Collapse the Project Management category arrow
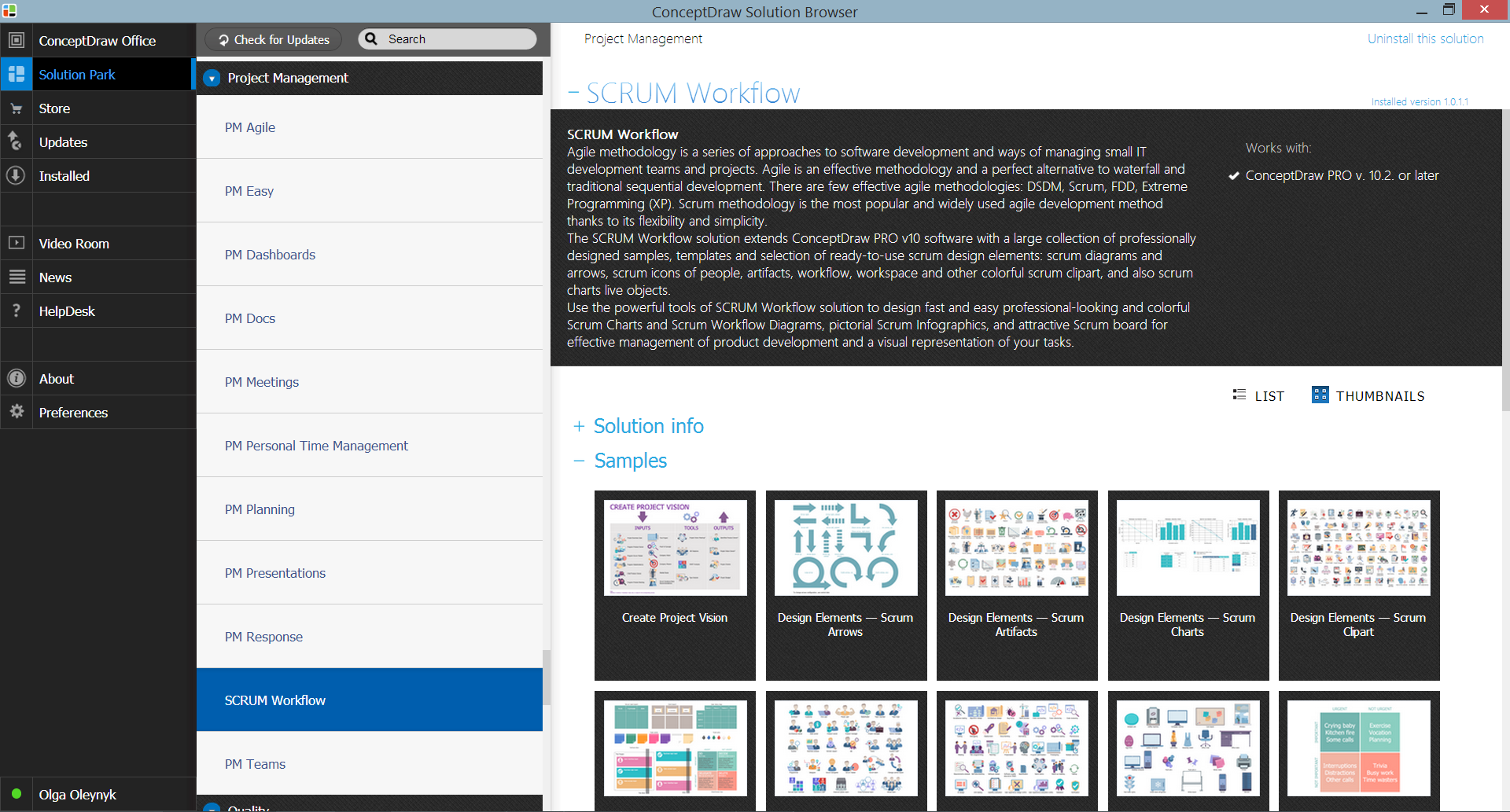The width and height of the screenshot is (1510, 812). pos(212,78)
